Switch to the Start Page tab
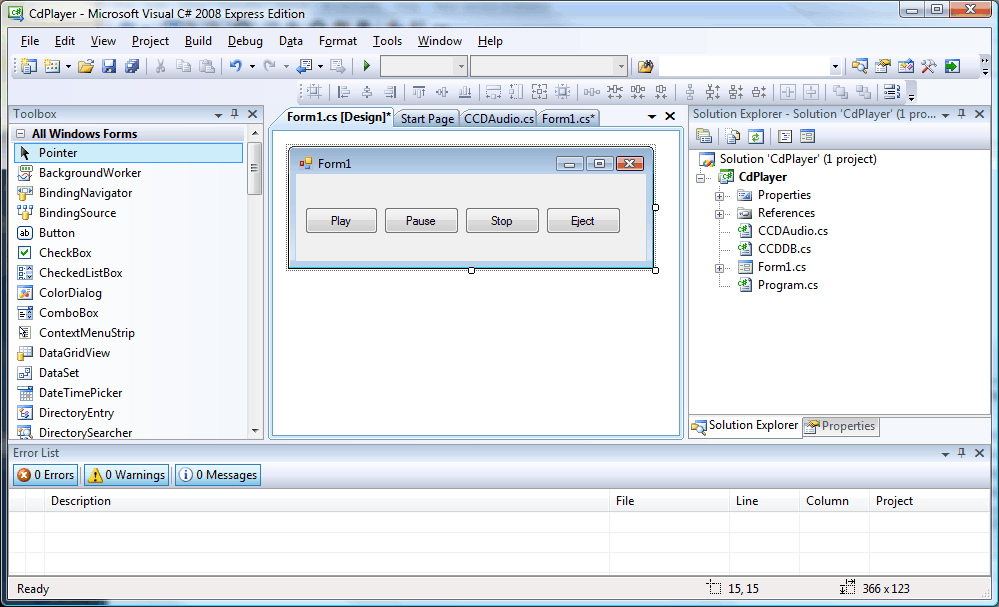The image size is (999, 607). tap(427, 118)
